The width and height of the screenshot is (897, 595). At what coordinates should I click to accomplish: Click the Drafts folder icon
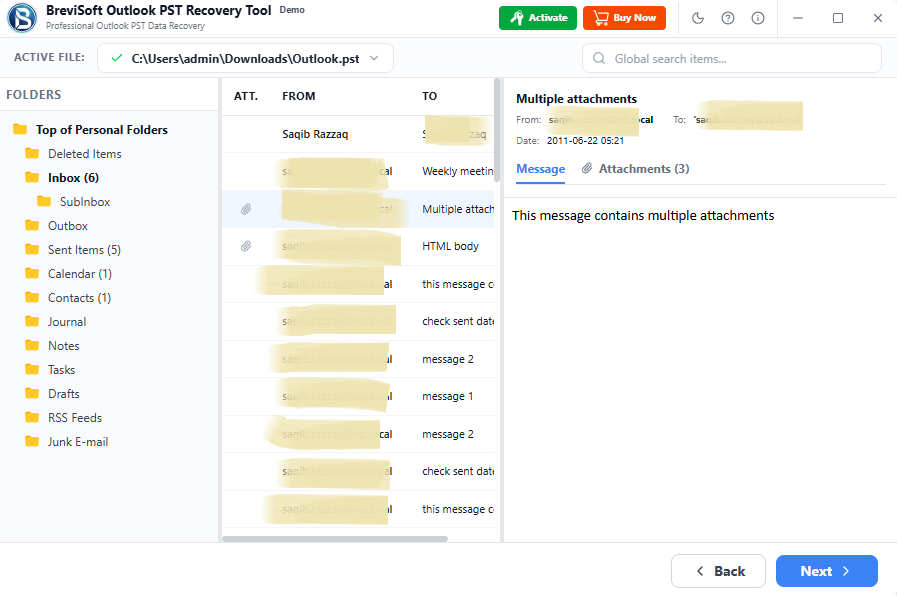tap(32, 394)
